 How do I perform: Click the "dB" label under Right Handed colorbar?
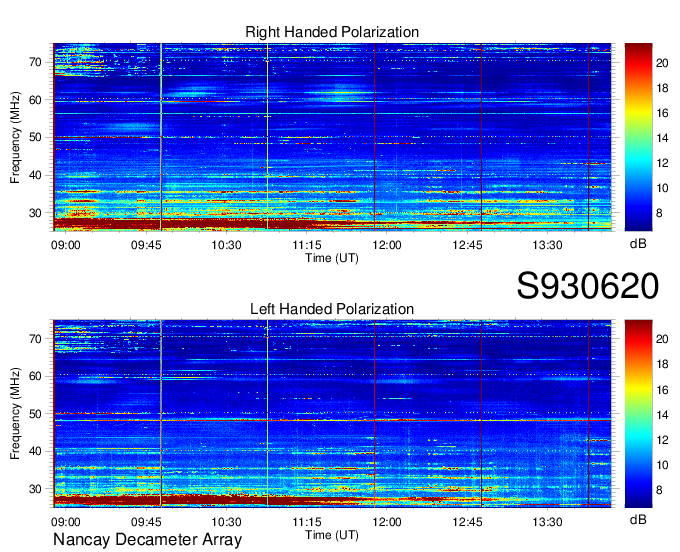coord(638,244)
